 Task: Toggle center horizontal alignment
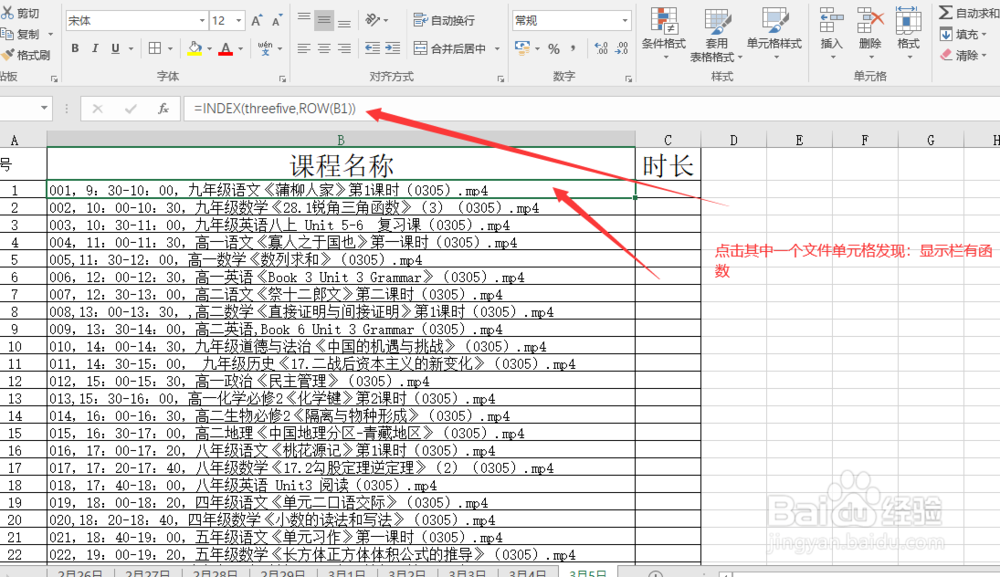[x=324, y=48]
